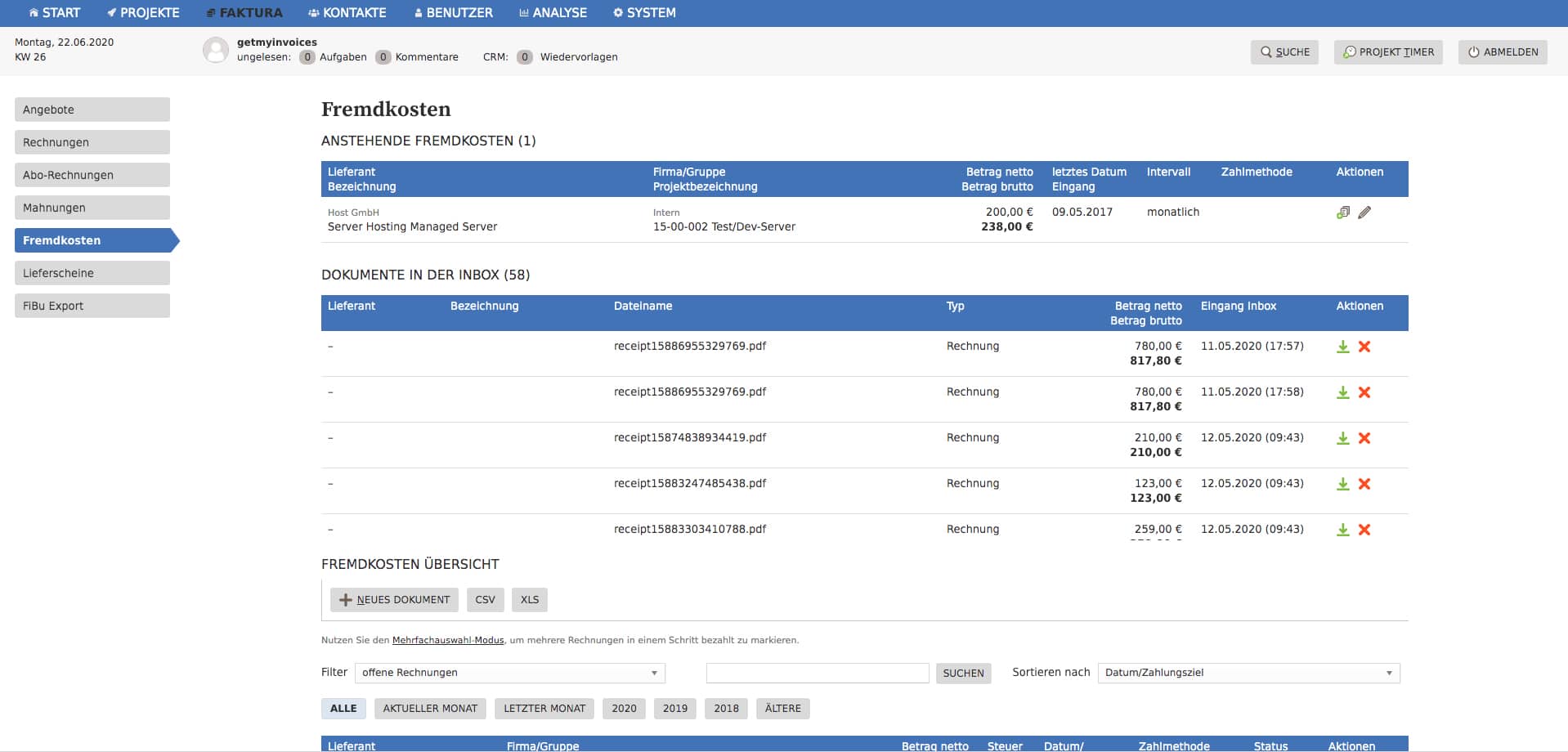
Task: Log out with ABMELDEN
Action: (x=1503, y=52)
